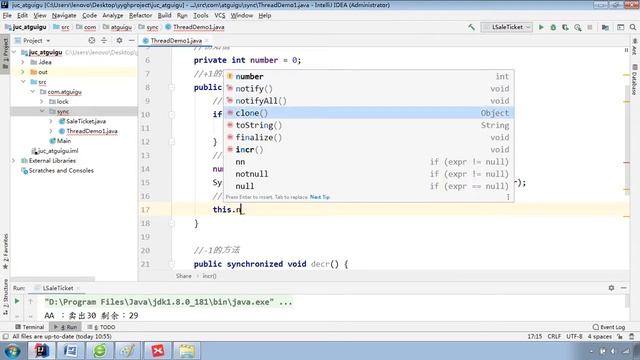Click the Build project hammer icon
Viewport: 640px width, 360px height.
[x=471, y=27]
